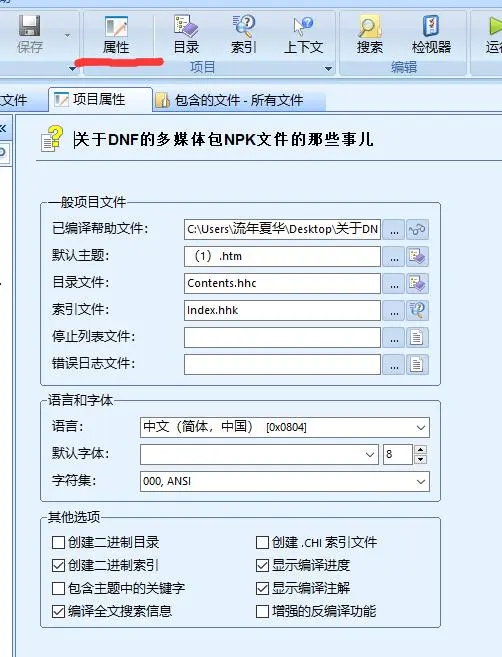Enable 增强的反编译功能 checkbox

pyautogui.click(x=262, y=612)
